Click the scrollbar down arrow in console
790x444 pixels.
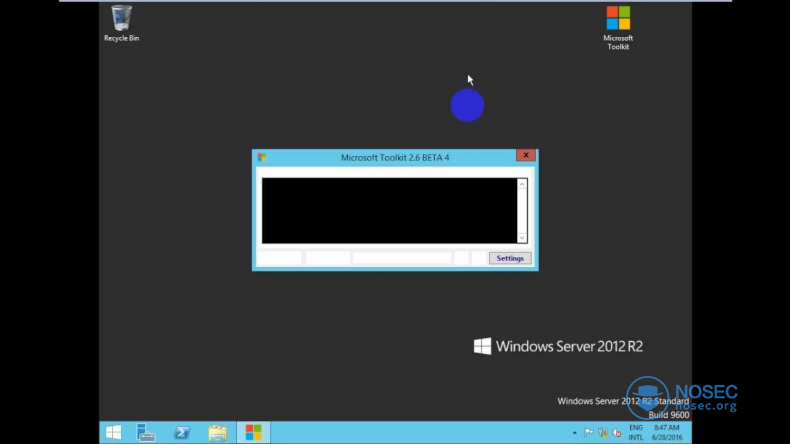(522, 237)
